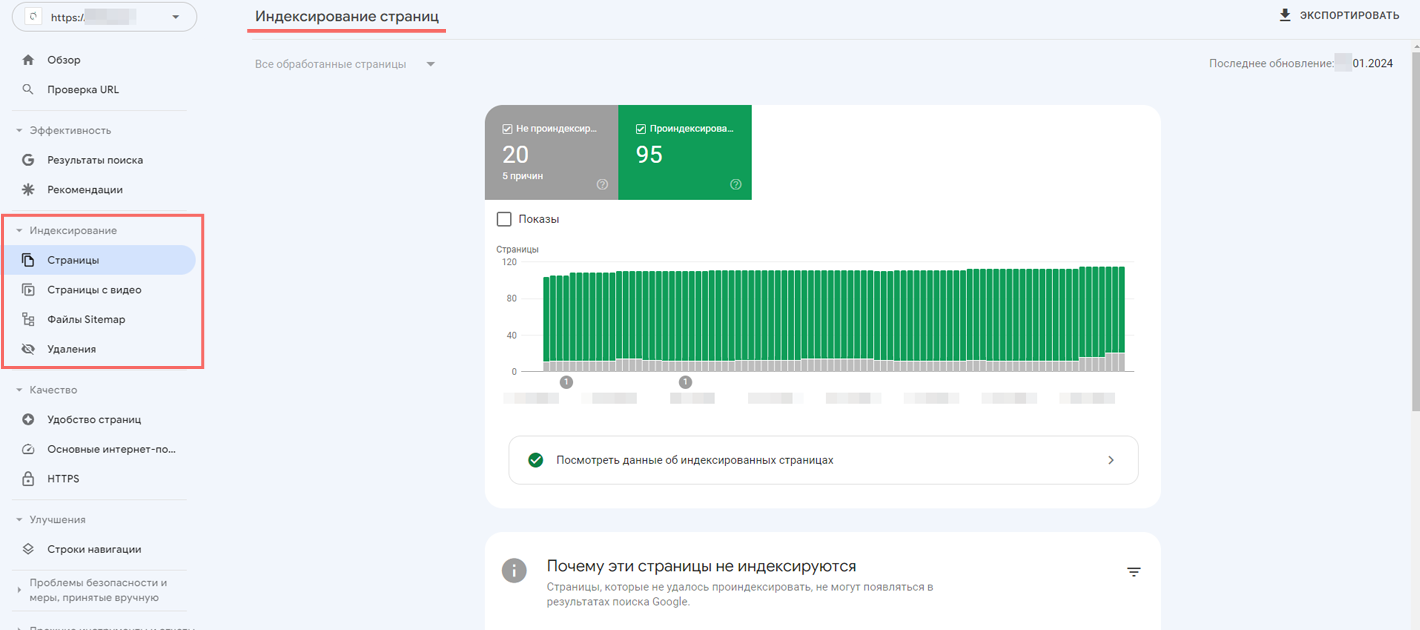Click the '5 причин' text
The image size is (1420, 630).
[x=522, y=176]
